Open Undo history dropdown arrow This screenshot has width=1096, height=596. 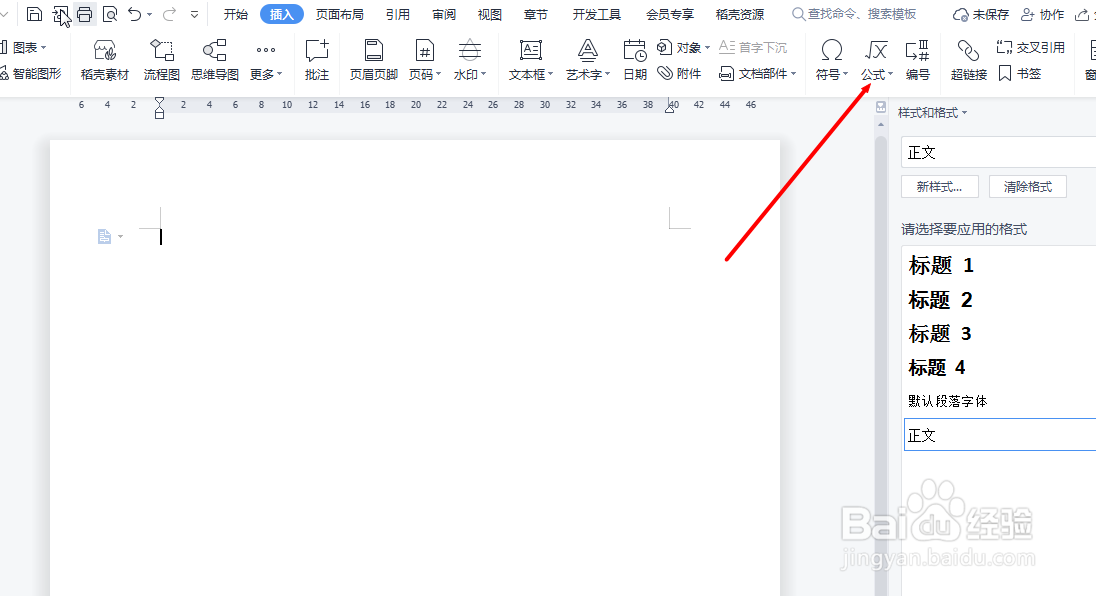click(149, 15)
